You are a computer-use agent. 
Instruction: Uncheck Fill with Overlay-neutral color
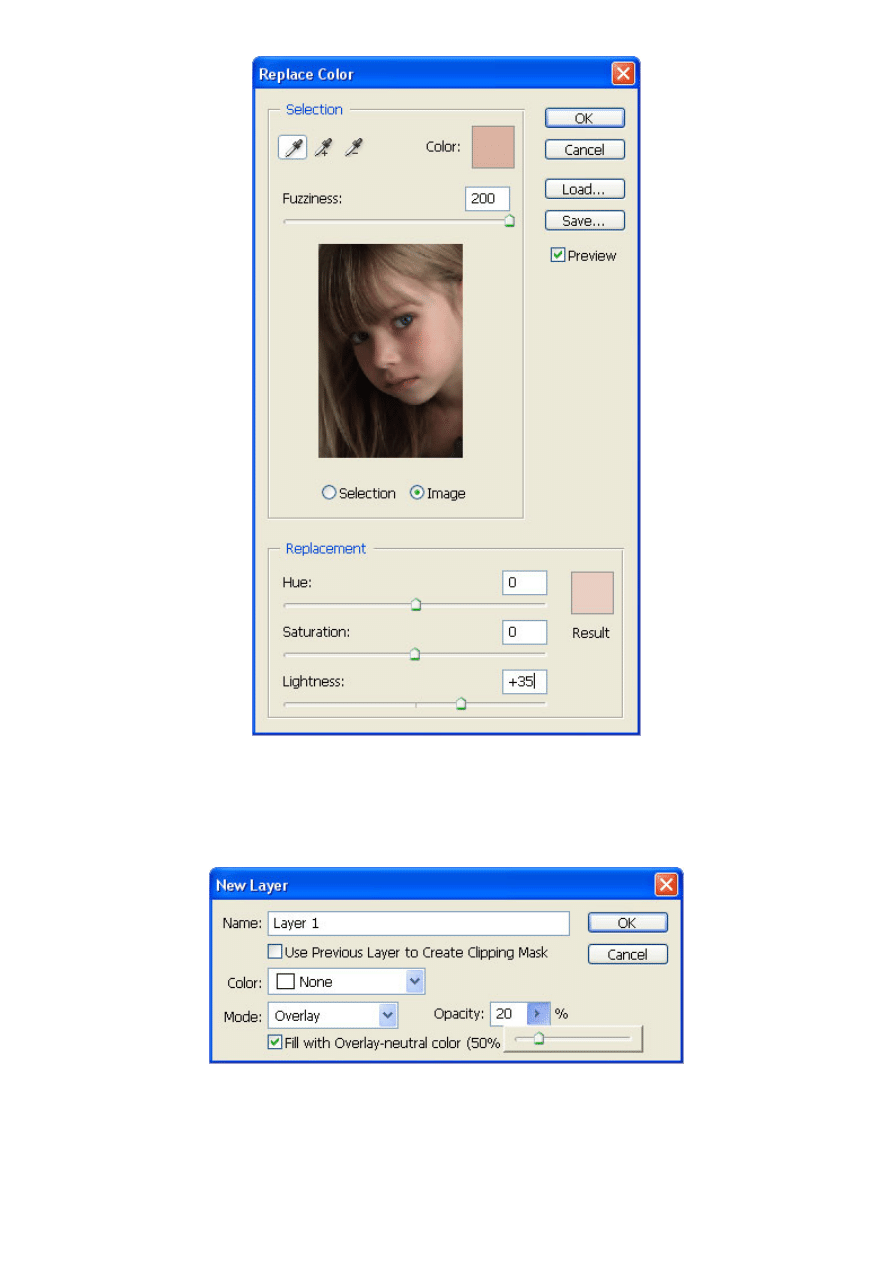[275, 1042]
